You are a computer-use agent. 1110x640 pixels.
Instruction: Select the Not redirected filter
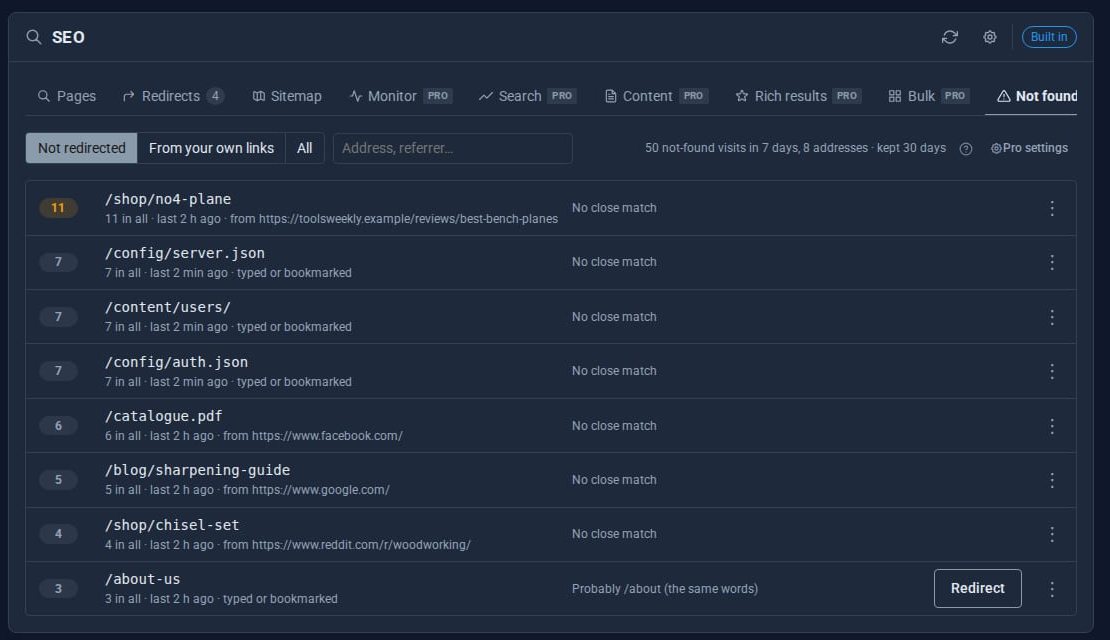81,149
